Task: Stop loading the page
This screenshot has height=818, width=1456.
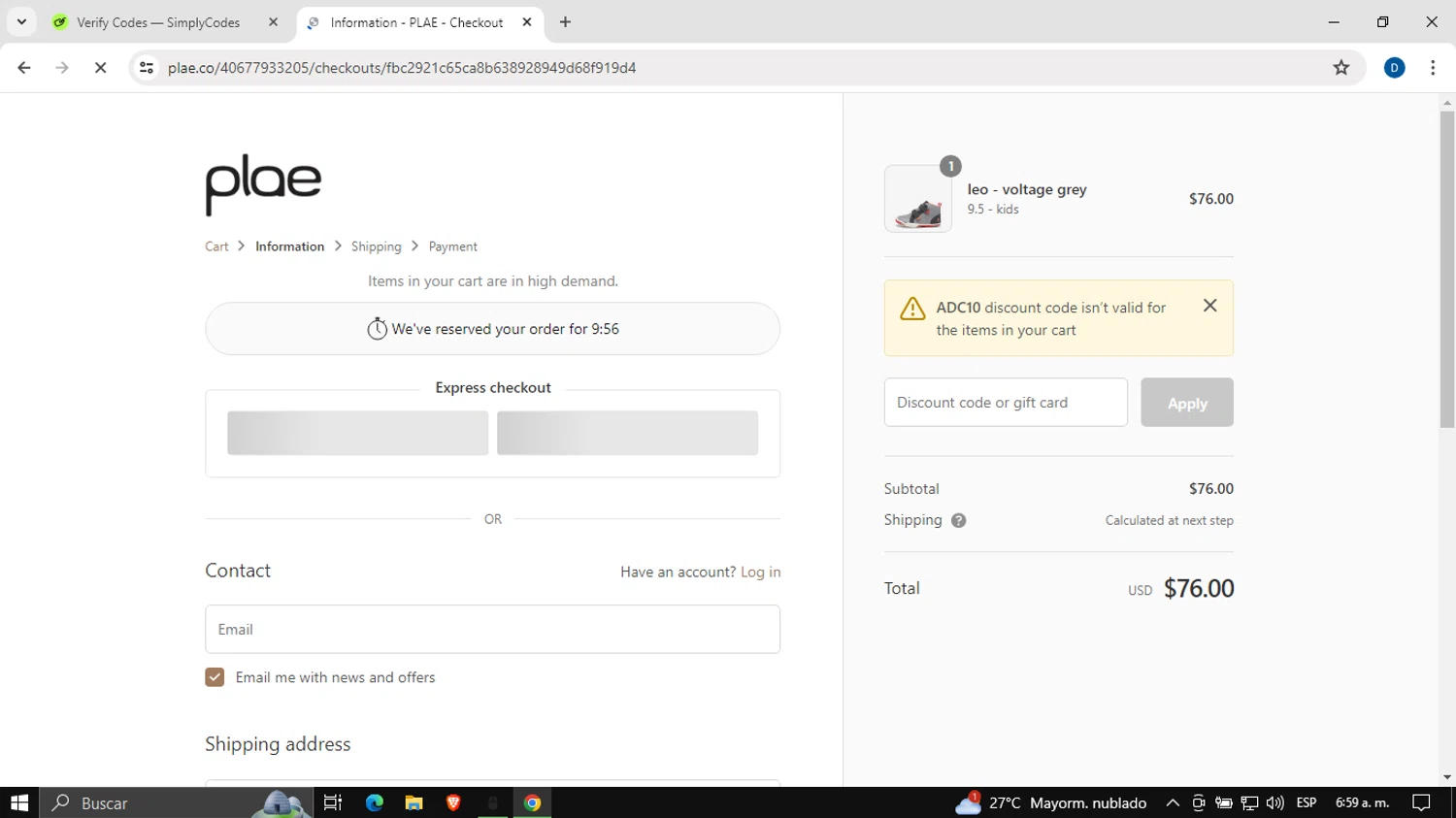Action: pos(100,68)
